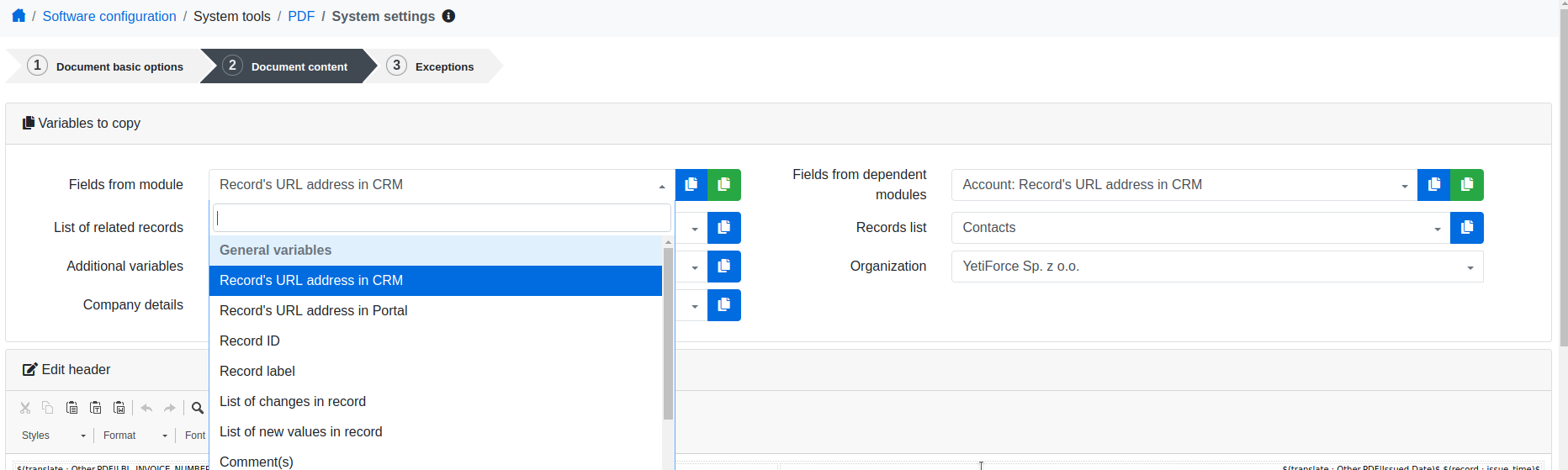Open the System settings info icon

(x=449, y=16)
